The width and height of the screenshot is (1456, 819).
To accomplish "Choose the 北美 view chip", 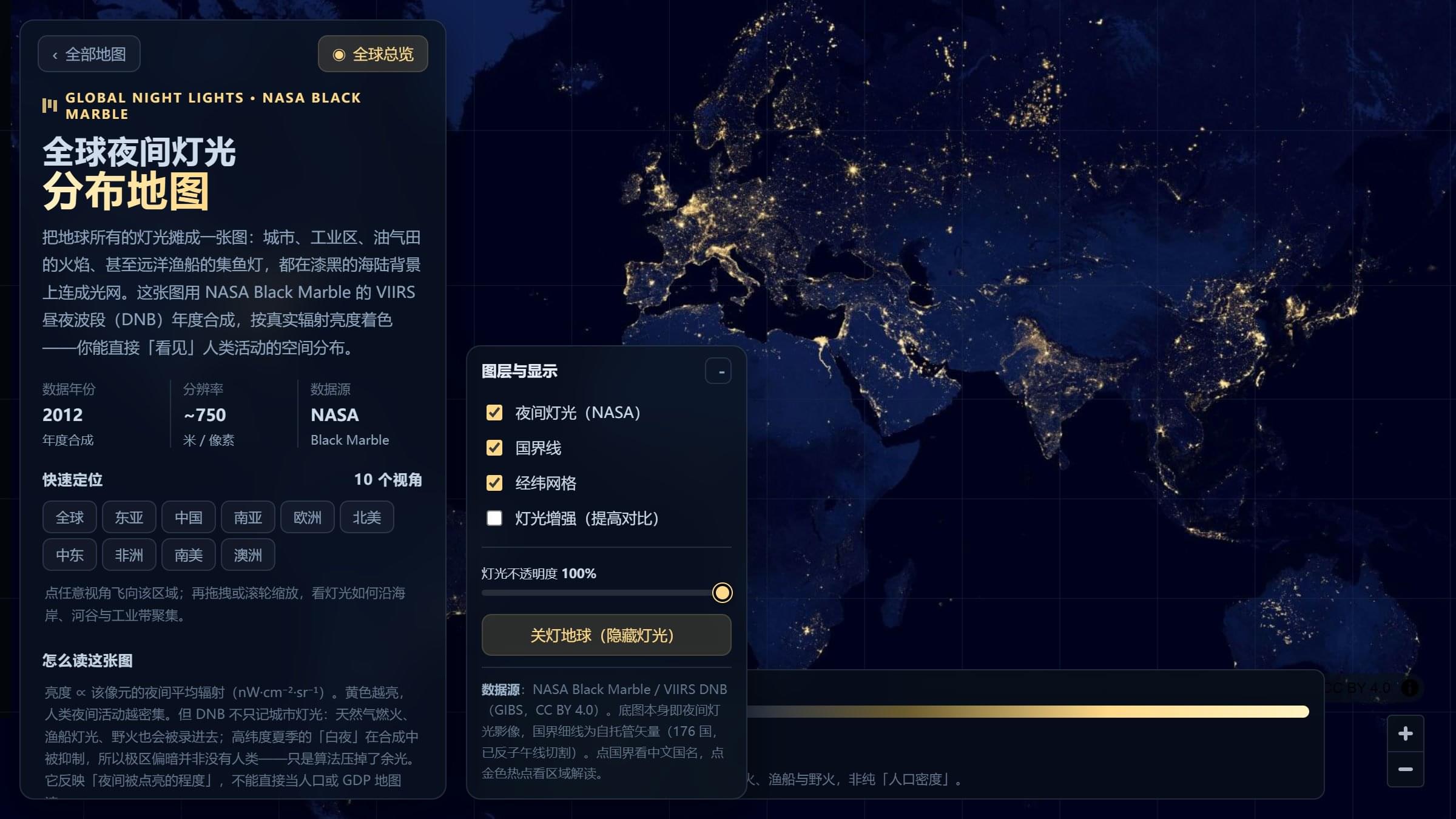I will pyautogui.click(x=367, y=517).
